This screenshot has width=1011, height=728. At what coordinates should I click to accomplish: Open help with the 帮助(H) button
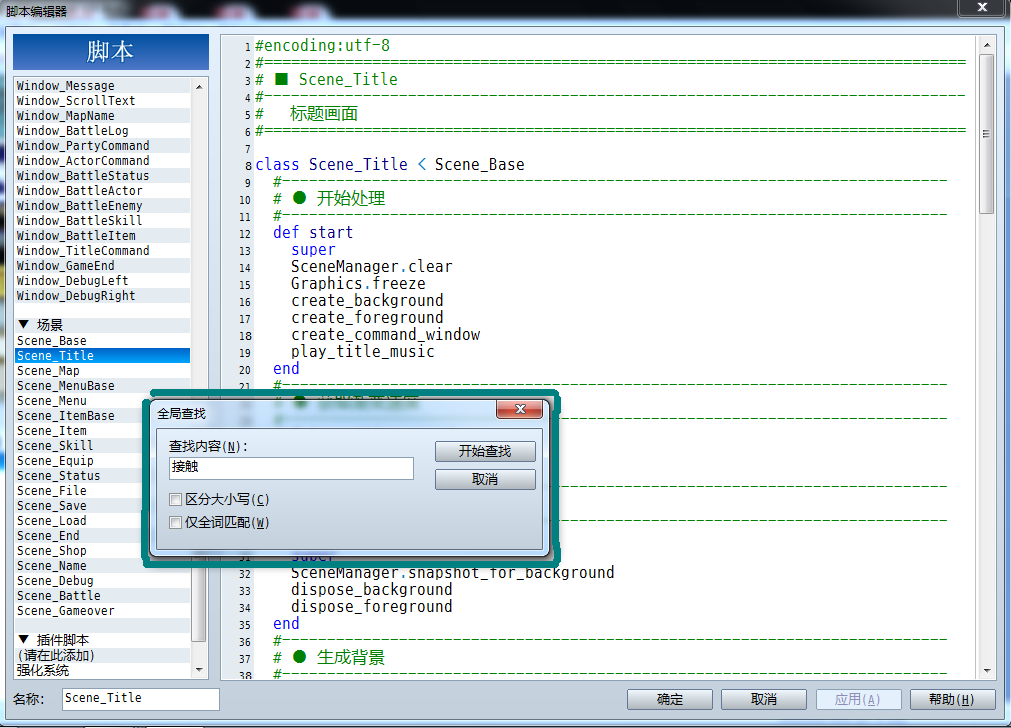[952, 699]
